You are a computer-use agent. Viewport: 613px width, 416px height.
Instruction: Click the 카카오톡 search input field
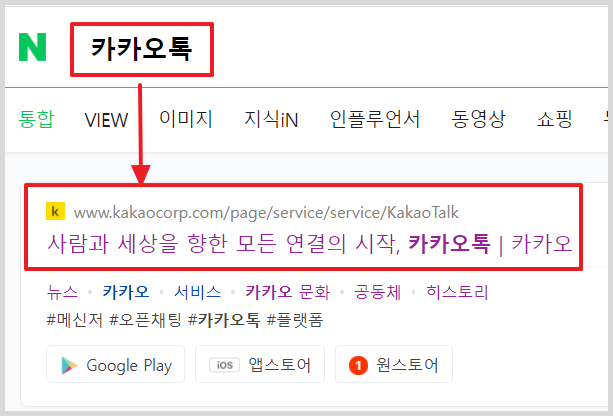click(142, 49)
